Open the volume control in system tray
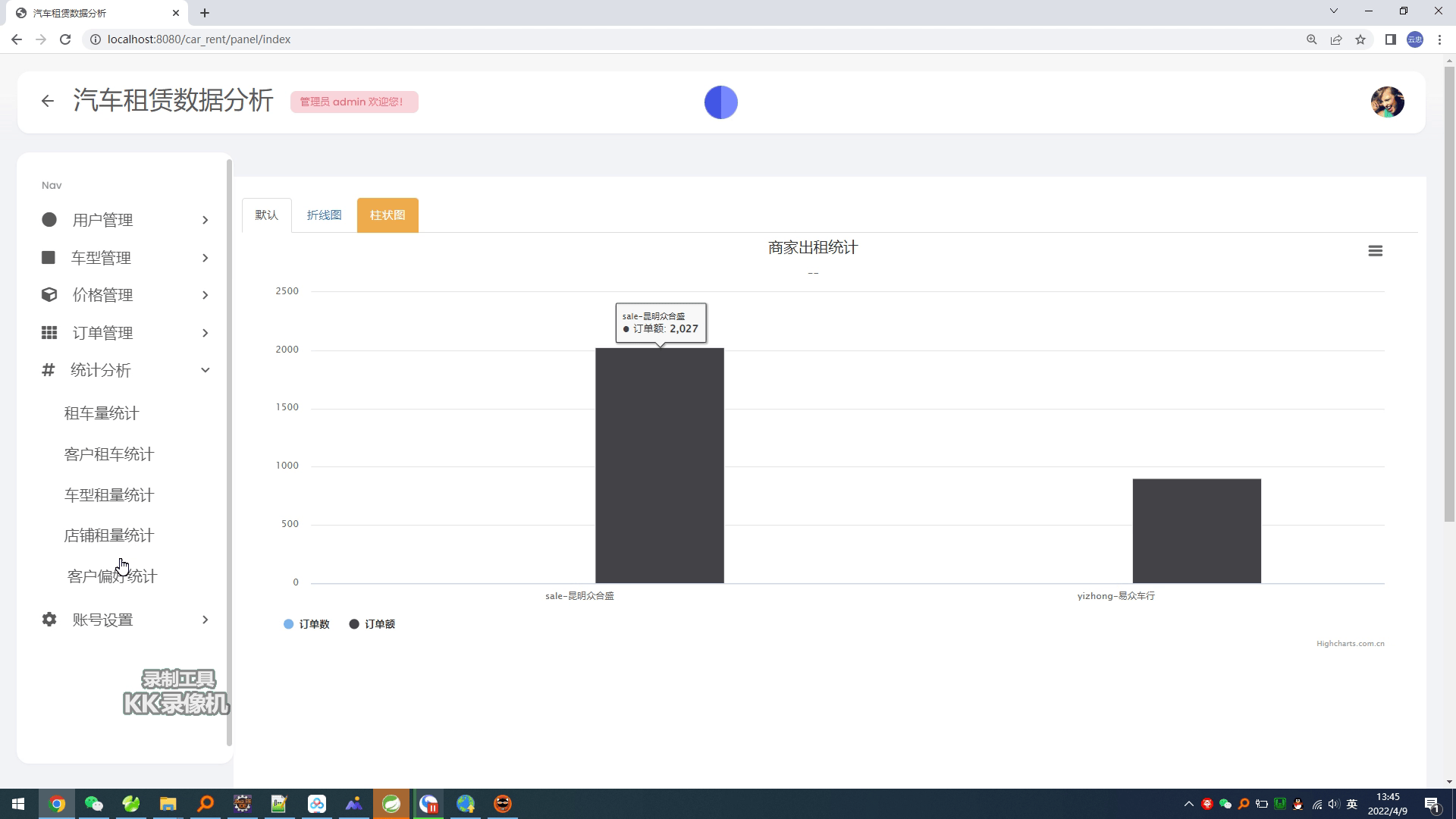This screenshot has height=819, width=1456. click(1334, 804)
